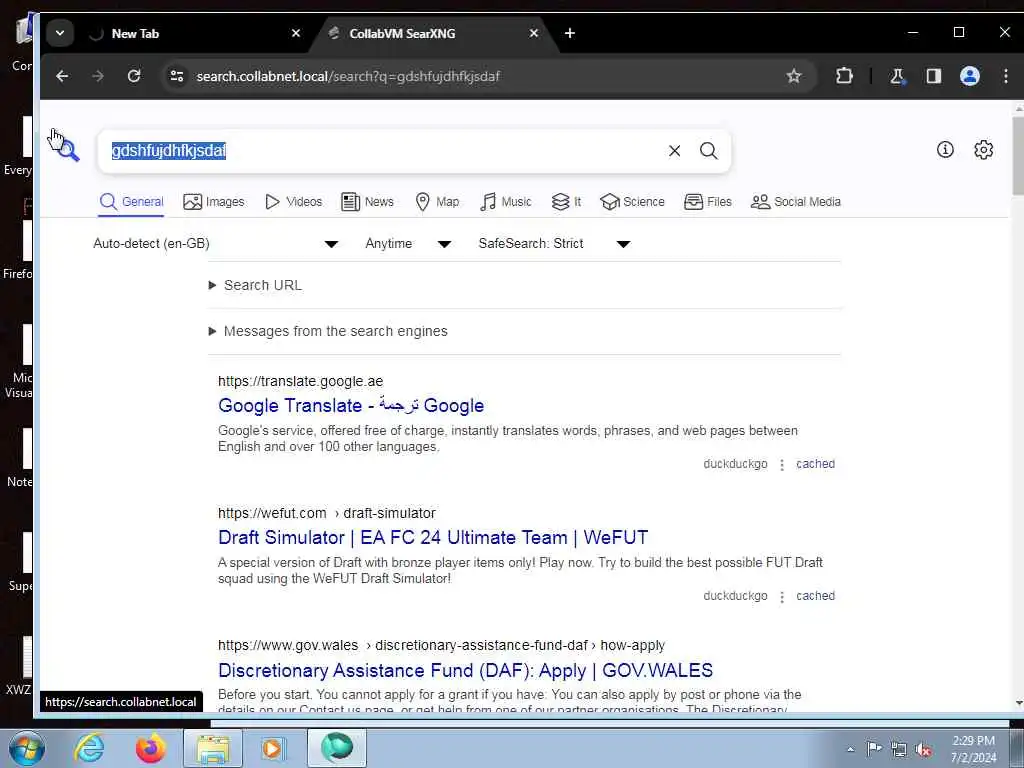Viewport: 1024px width, 768px height.
Task: Open cached link for WeFUT result
Action: [815, 596]
